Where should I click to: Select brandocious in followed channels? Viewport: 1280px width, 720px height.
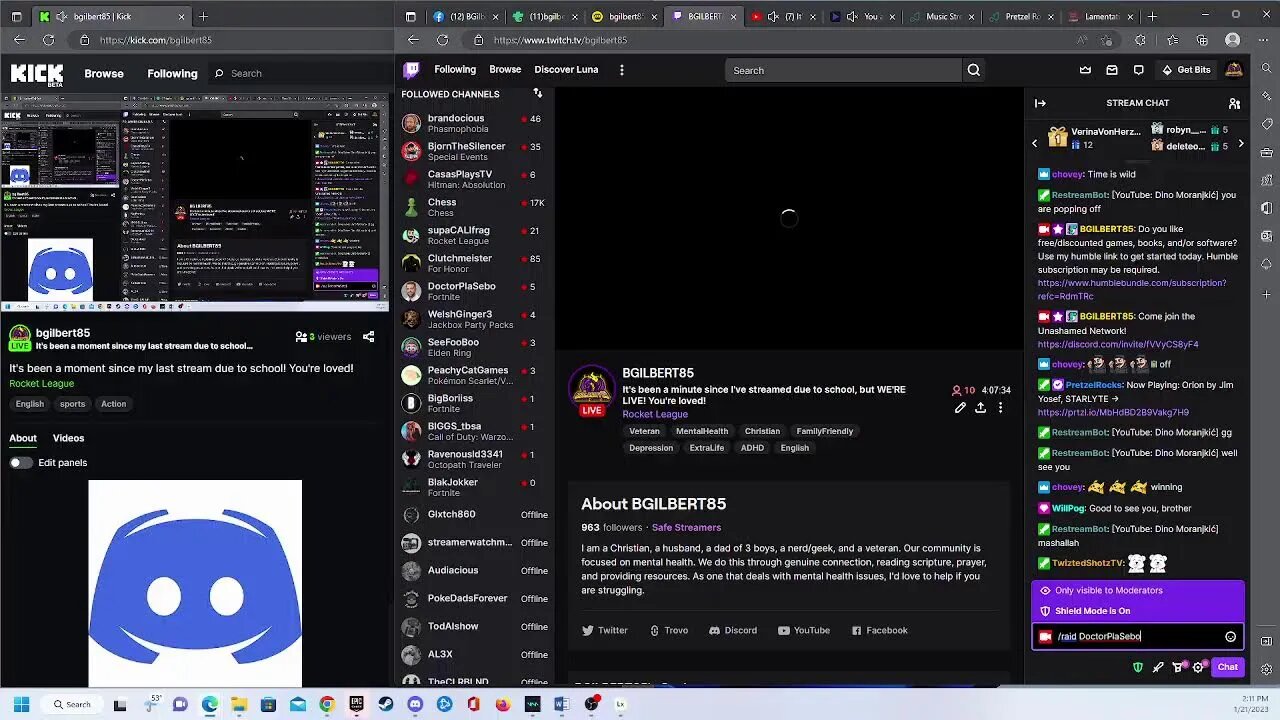click(474, 123)
